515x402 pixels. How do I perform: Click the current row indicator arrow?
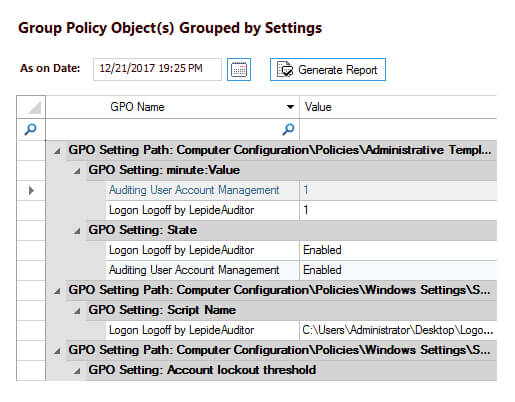point(31,190)
